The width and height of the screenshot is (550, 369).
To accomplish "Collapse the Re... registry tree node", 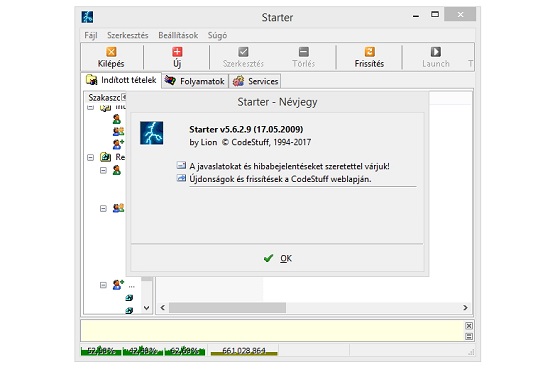I will pyautogui.click(x=90, y=157).
